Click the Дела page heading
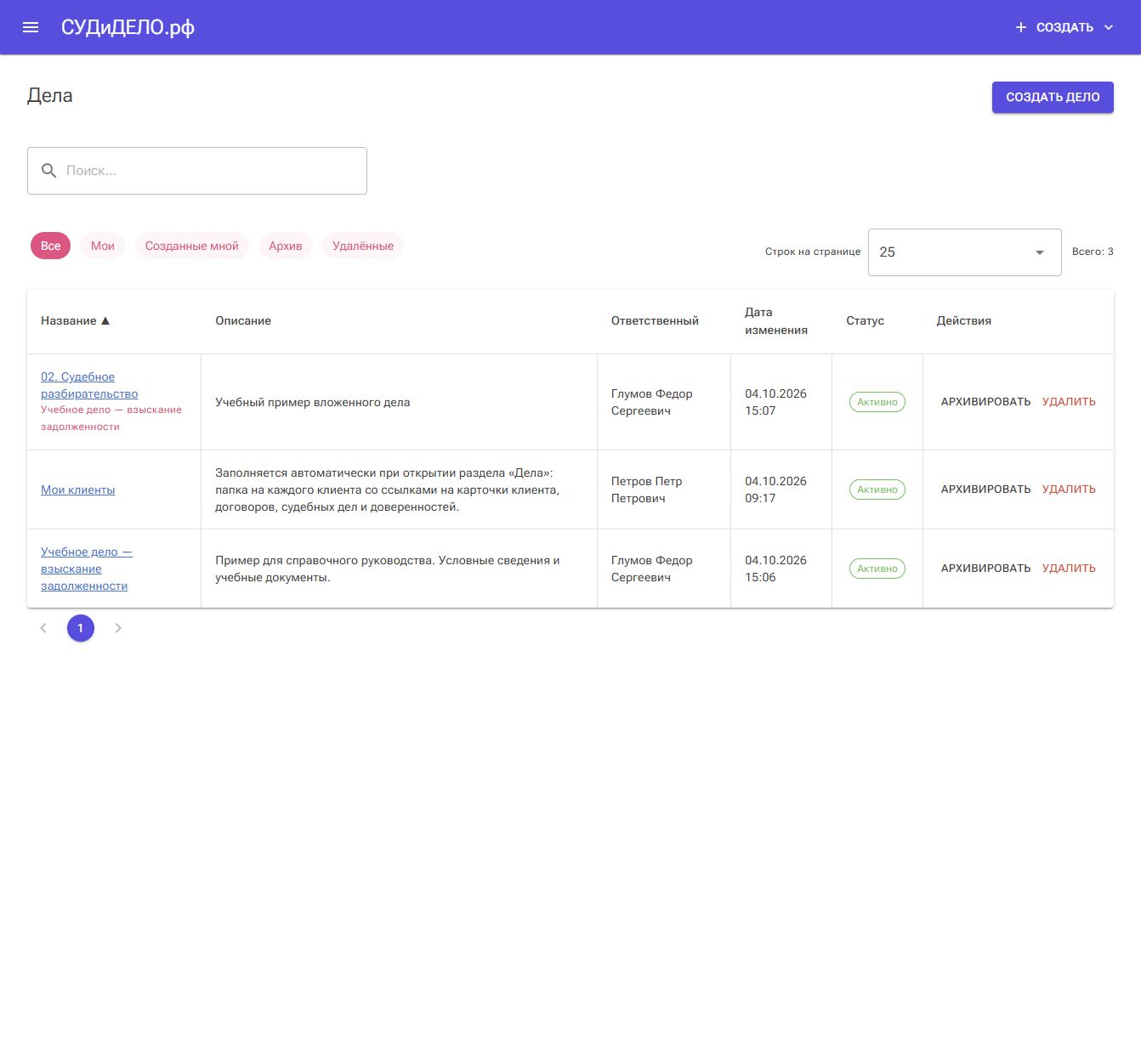 pos(50,96)
